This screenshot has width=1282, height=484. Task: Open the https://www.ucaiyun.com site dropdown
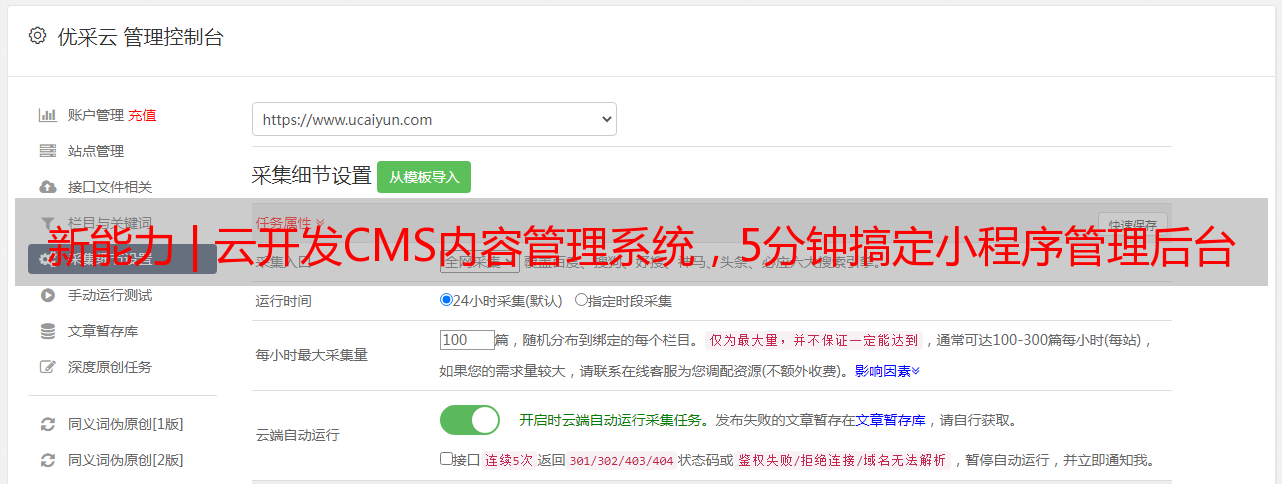click(434, 119)
